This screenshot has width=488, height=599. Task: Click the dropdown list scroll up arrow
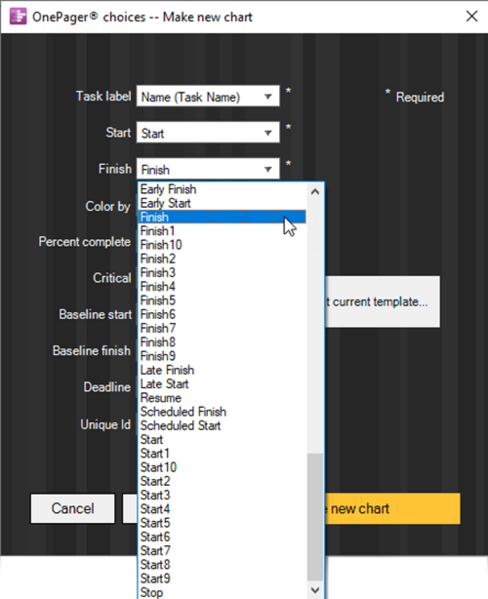[315, 192]
